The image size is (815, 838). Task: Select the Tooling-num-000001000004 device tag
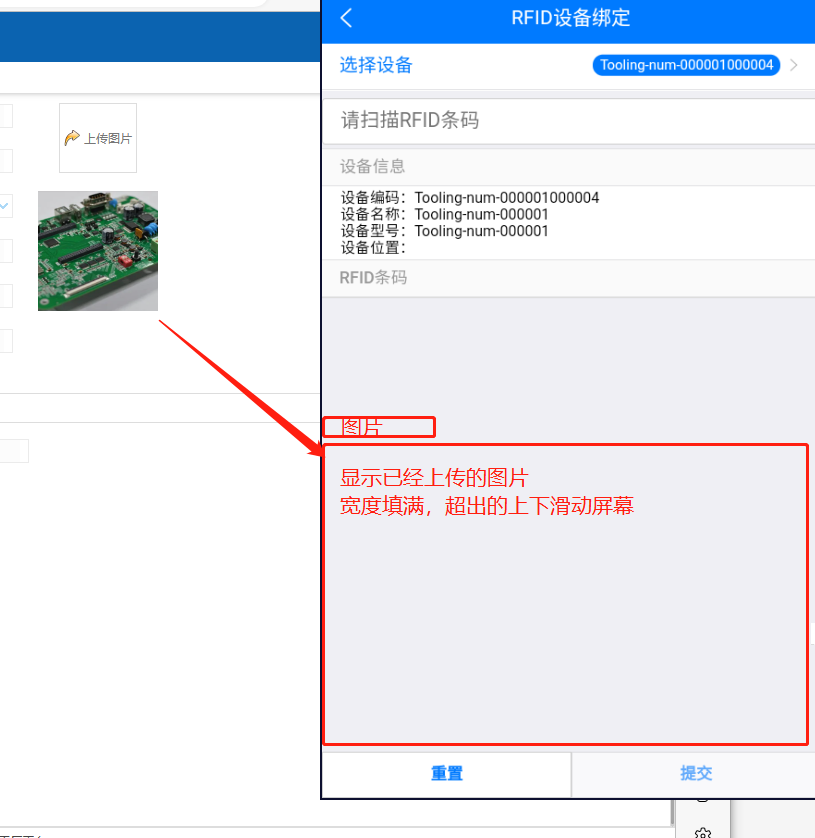tap(686, 65)
